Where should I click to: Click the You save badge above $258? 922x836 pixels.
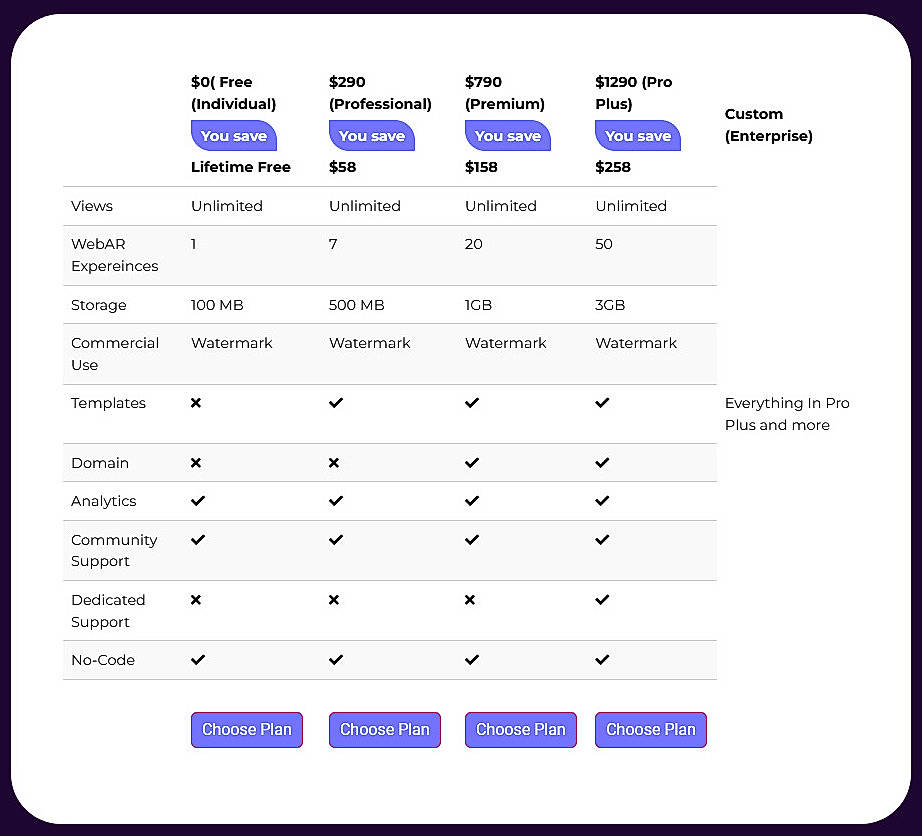[x=637, y=135]
